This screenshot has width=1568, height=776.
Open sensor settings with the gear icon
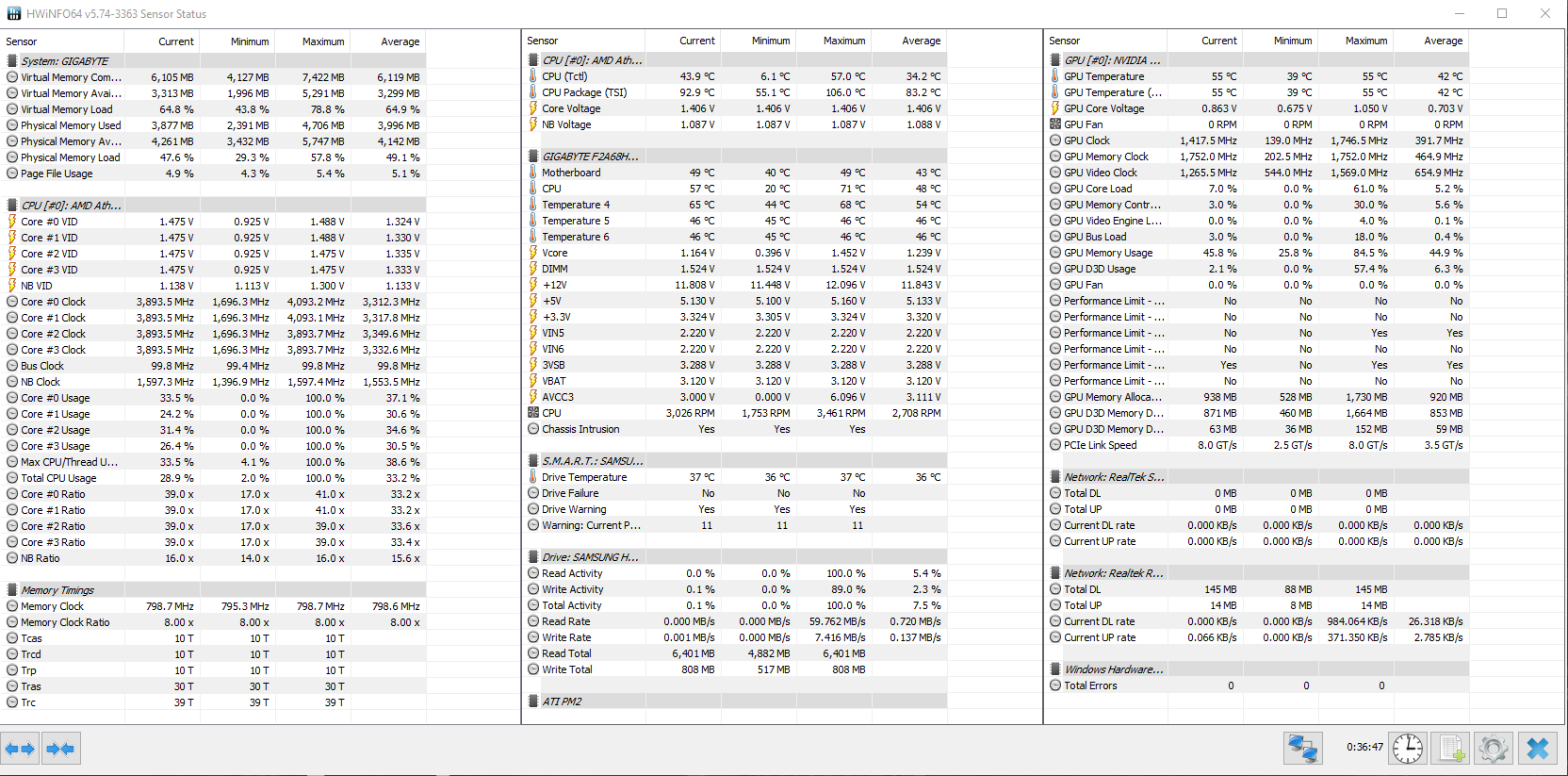(x=1494, y=749)
